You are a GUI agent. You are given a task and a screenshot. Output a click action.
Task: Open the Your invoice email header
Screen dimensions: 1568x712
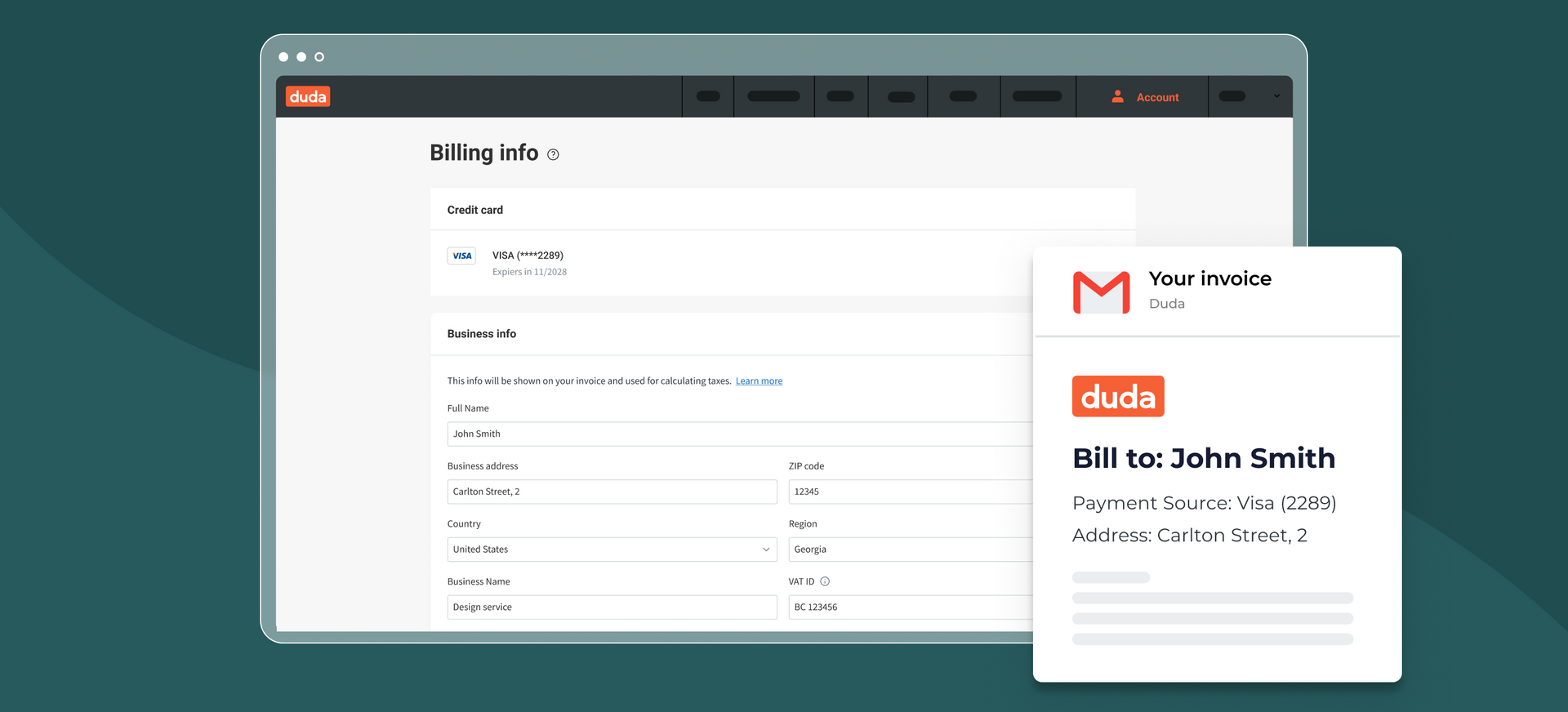click(1217, 291)
